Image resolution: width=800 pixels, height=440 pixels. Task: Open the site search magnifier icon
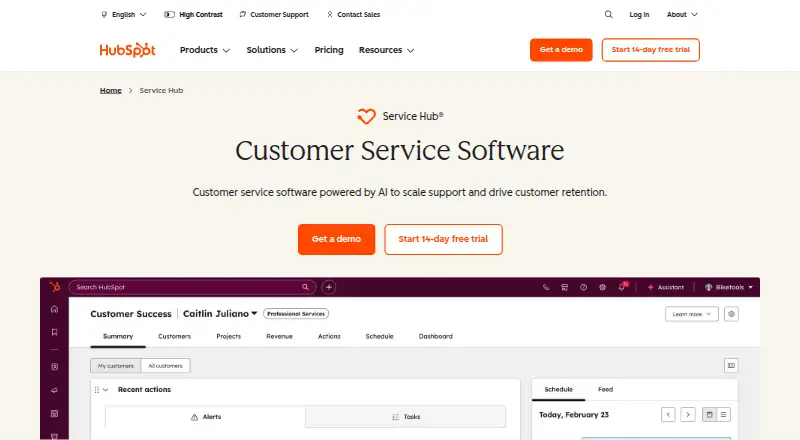608,14
